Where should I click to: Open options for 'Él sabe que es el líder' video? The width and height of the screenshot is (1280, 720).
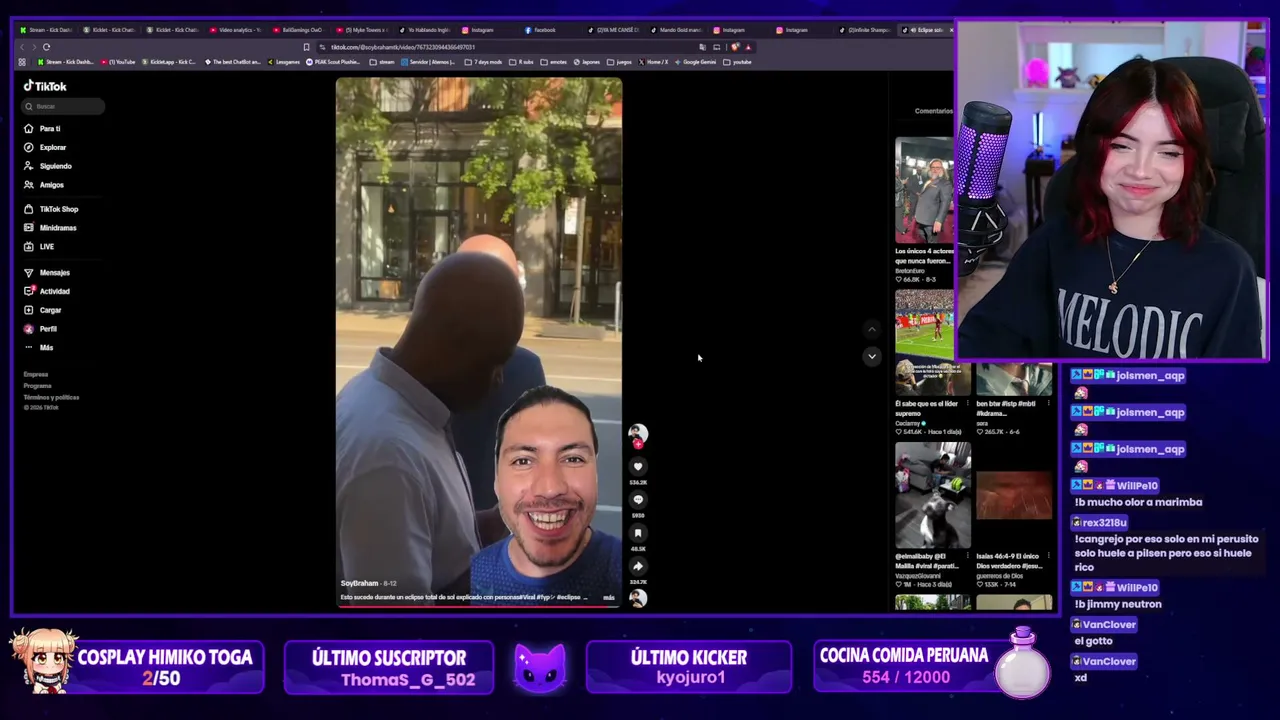point(967,403)
